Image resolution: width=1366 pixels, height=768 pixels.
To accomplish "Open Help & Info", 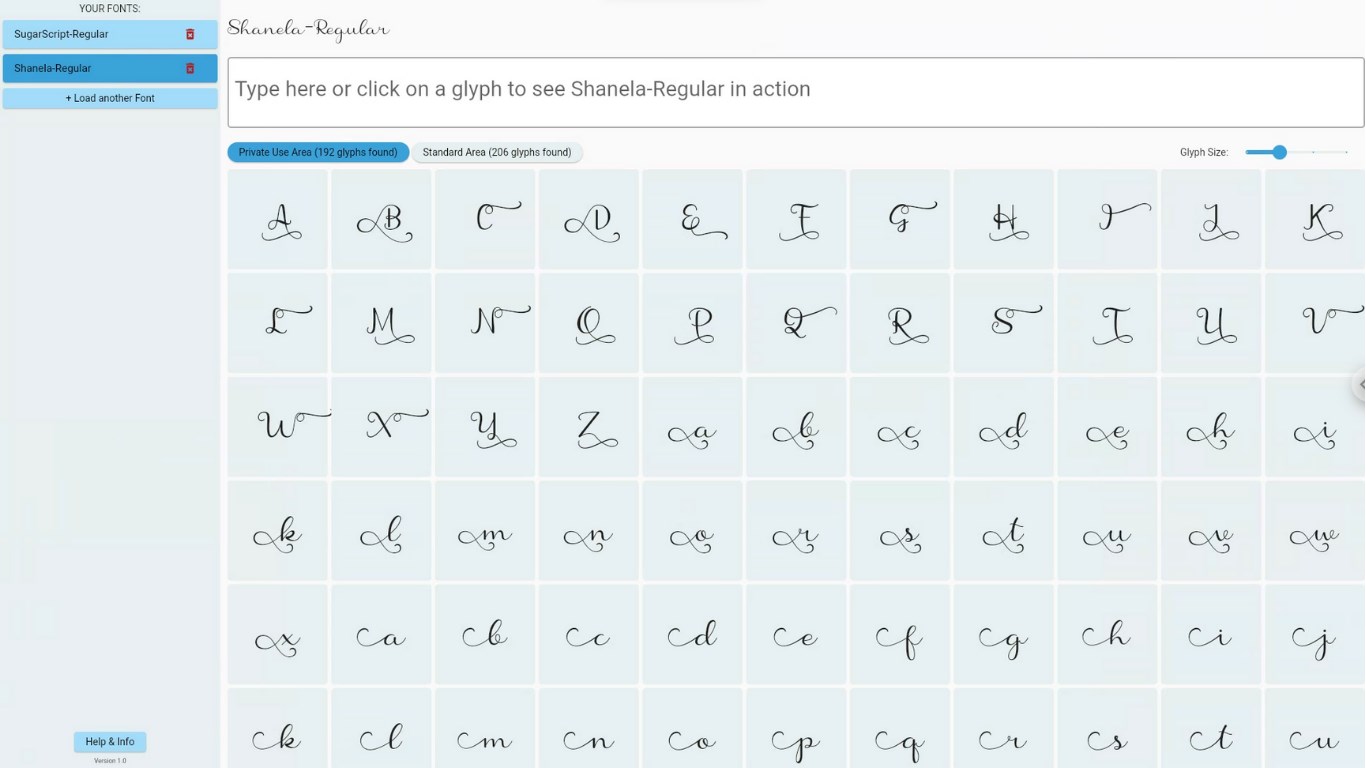I will point(110,741).
